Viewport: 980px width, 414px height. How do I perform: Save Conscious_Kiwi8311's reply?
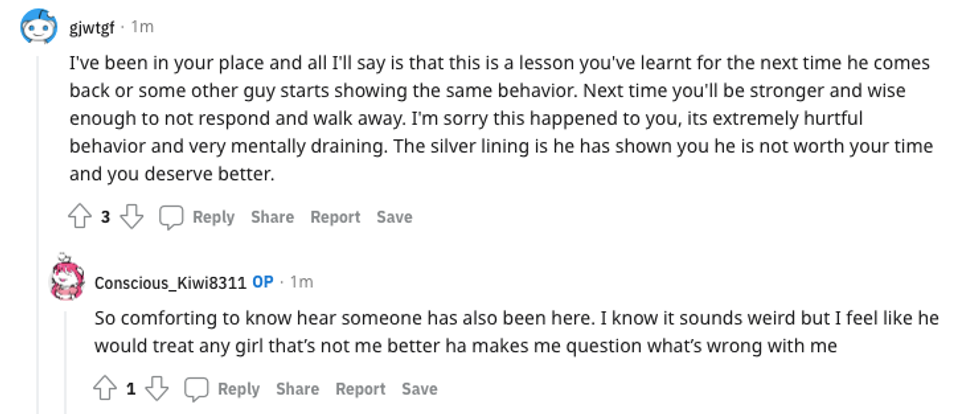(x=419, y=389)
